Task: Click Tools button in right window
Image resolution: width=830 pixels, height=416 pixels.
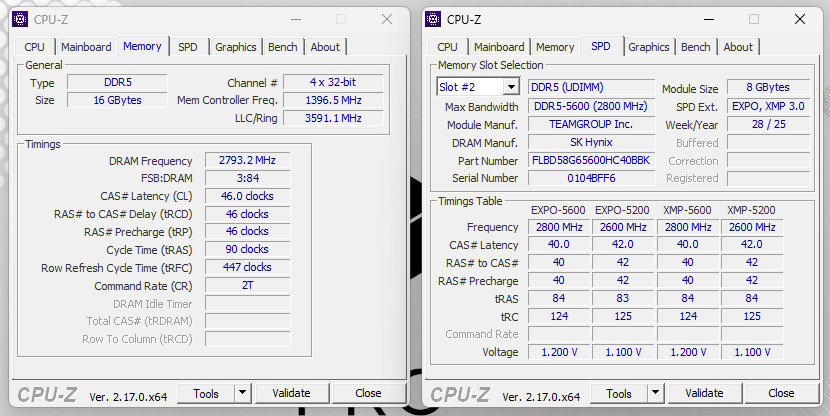Action: (x=619, y=393)
